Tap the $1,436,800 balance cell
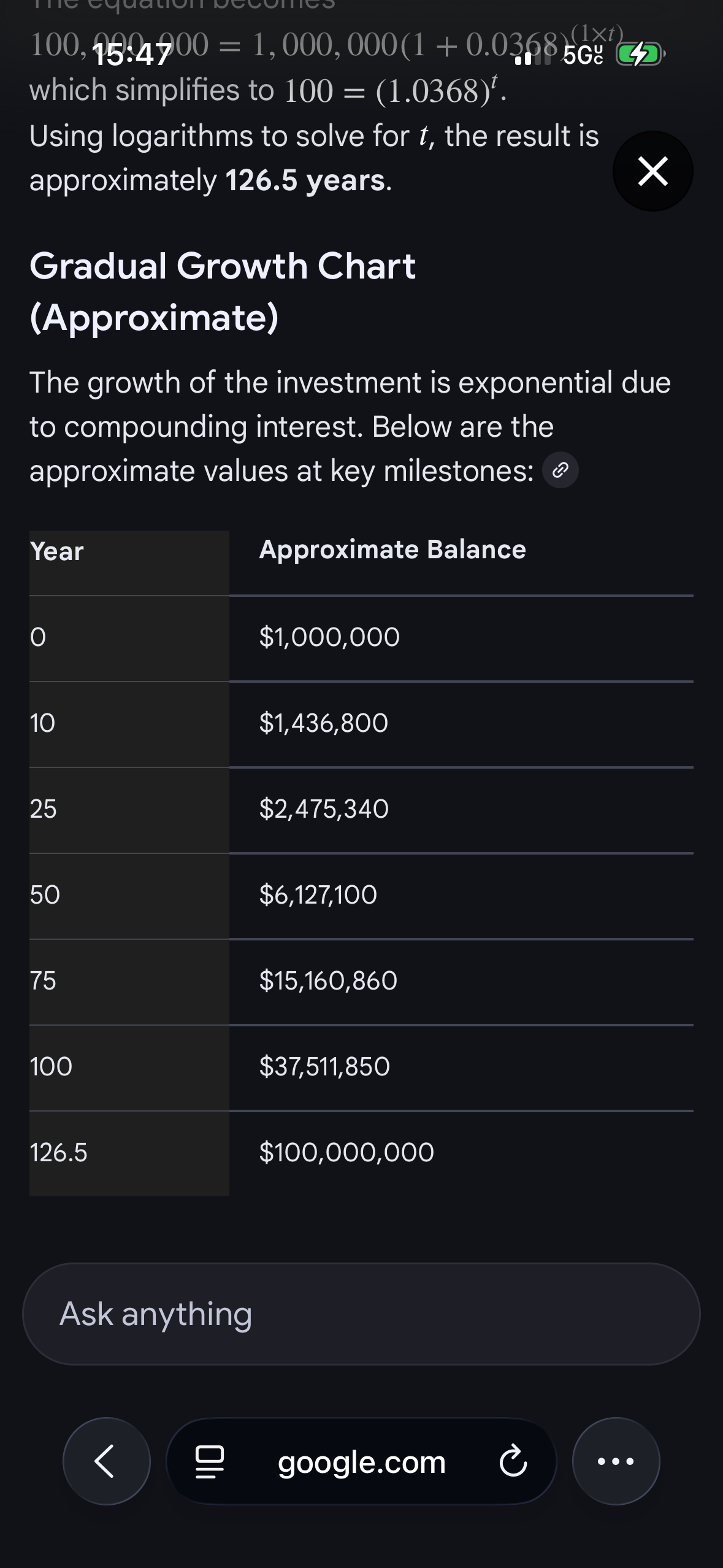 click(x=324, y=723)
